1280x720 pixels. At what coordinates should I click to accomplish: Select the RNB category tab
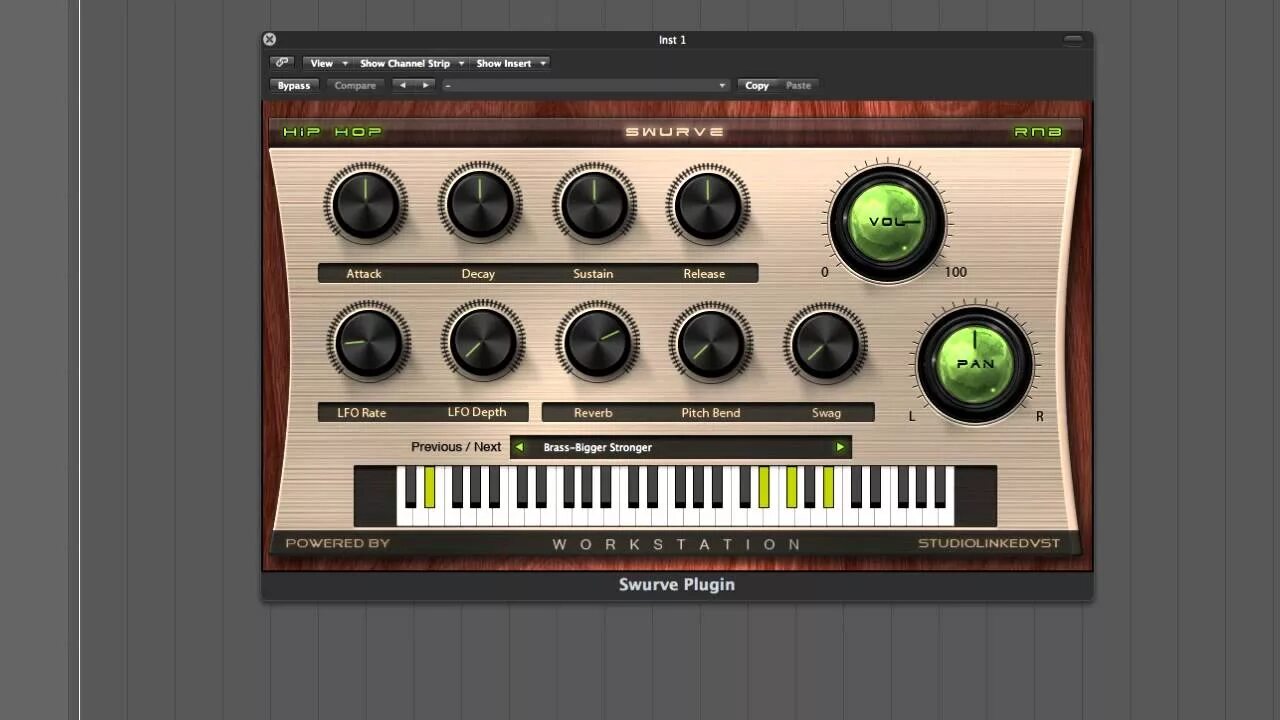(x=1038, y=132)
